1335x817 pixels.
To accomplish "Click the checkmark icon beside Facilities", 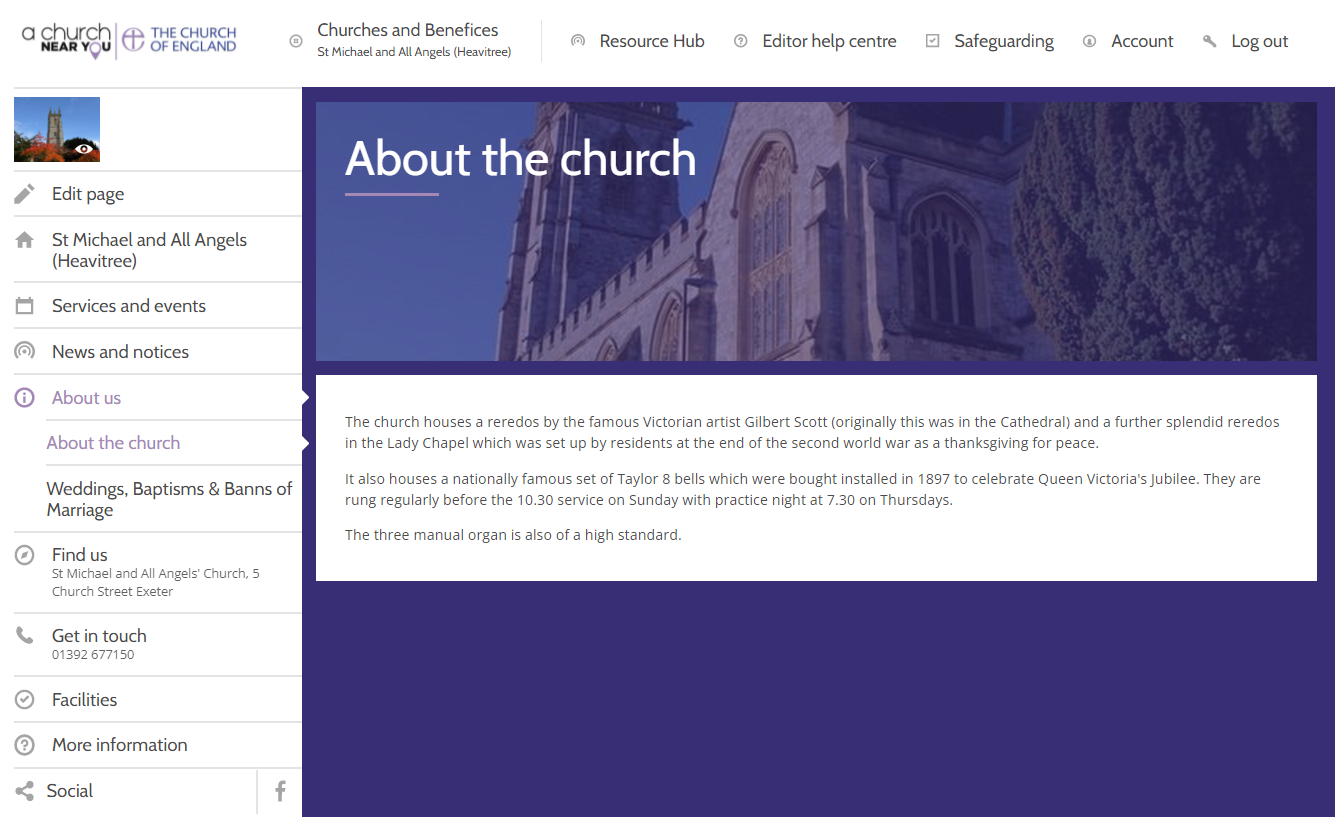I will point(25,700).
